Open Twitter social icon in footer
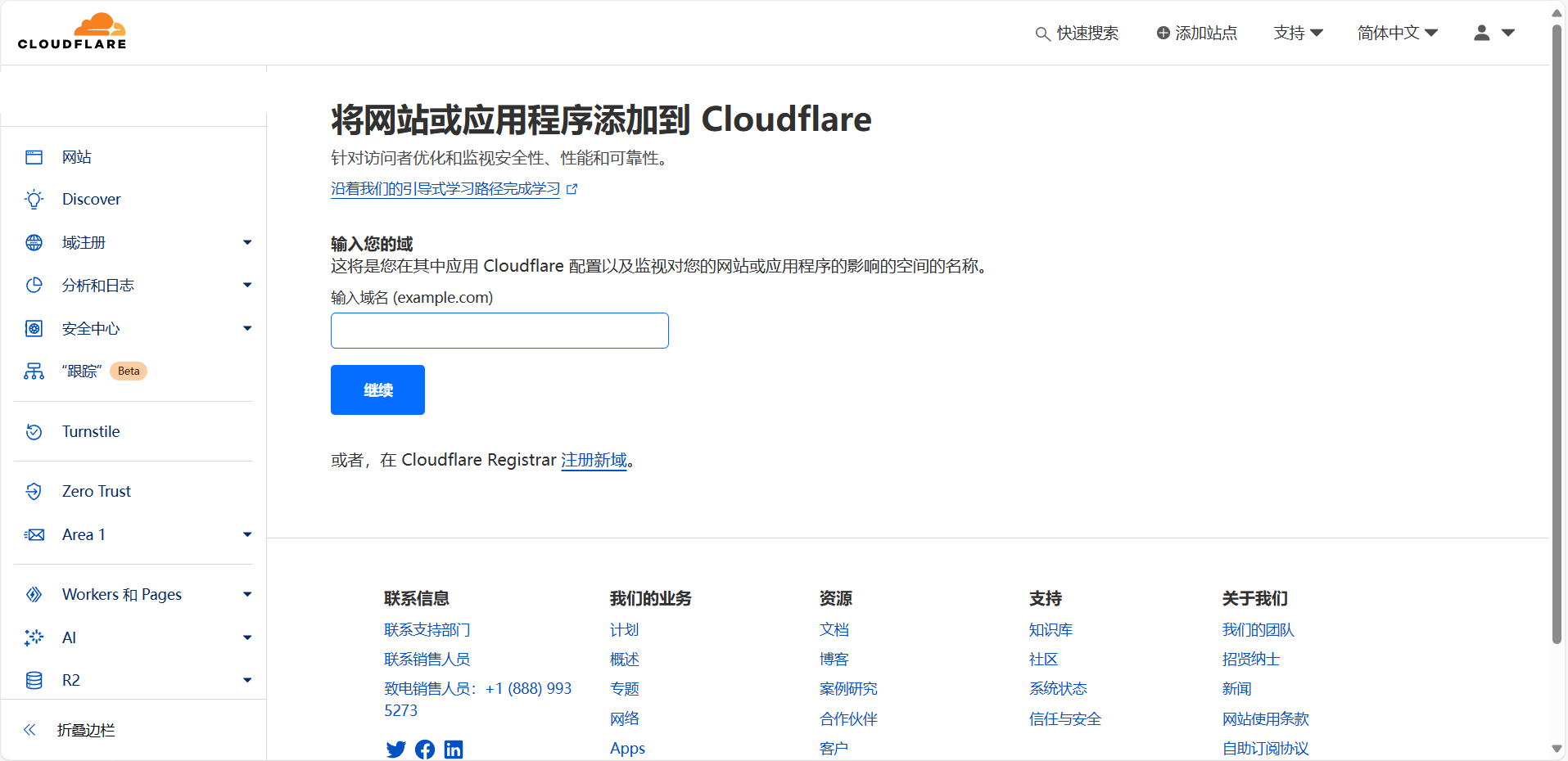 [395, 750]
